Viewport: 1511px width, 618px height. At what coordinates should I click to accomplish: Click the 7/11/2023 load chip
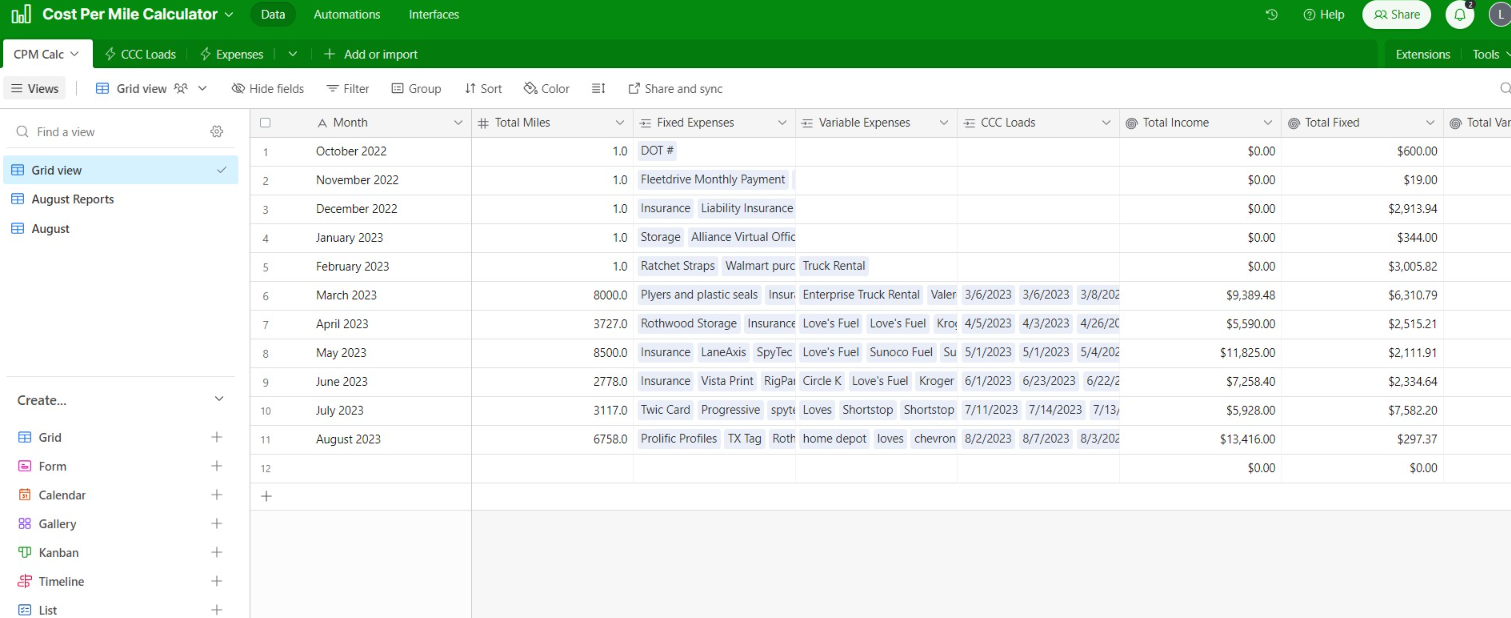[990, 410]
